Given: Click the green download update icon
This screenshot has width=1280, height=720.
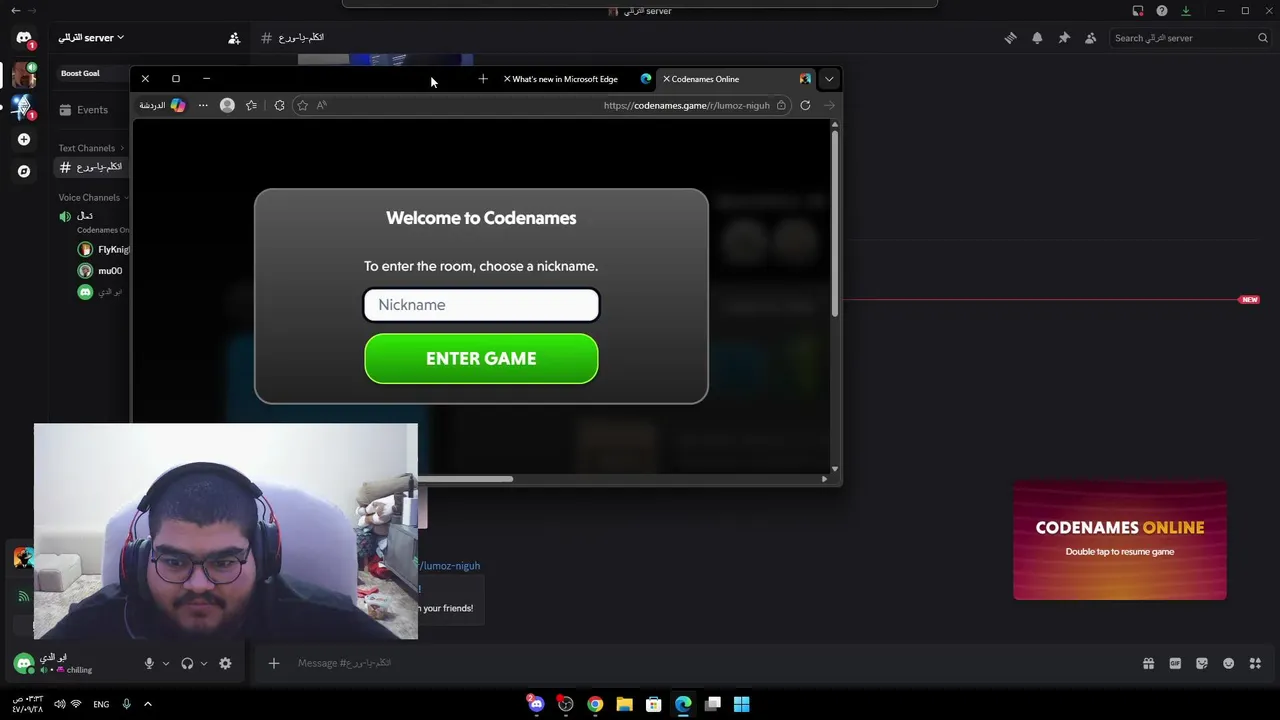Looking at the screenshot, I should pyautogui.click(x=1186, y=11).
